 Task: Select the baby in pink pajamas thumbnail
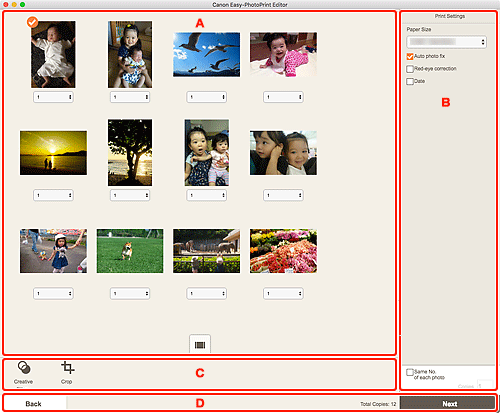(283, 54)
